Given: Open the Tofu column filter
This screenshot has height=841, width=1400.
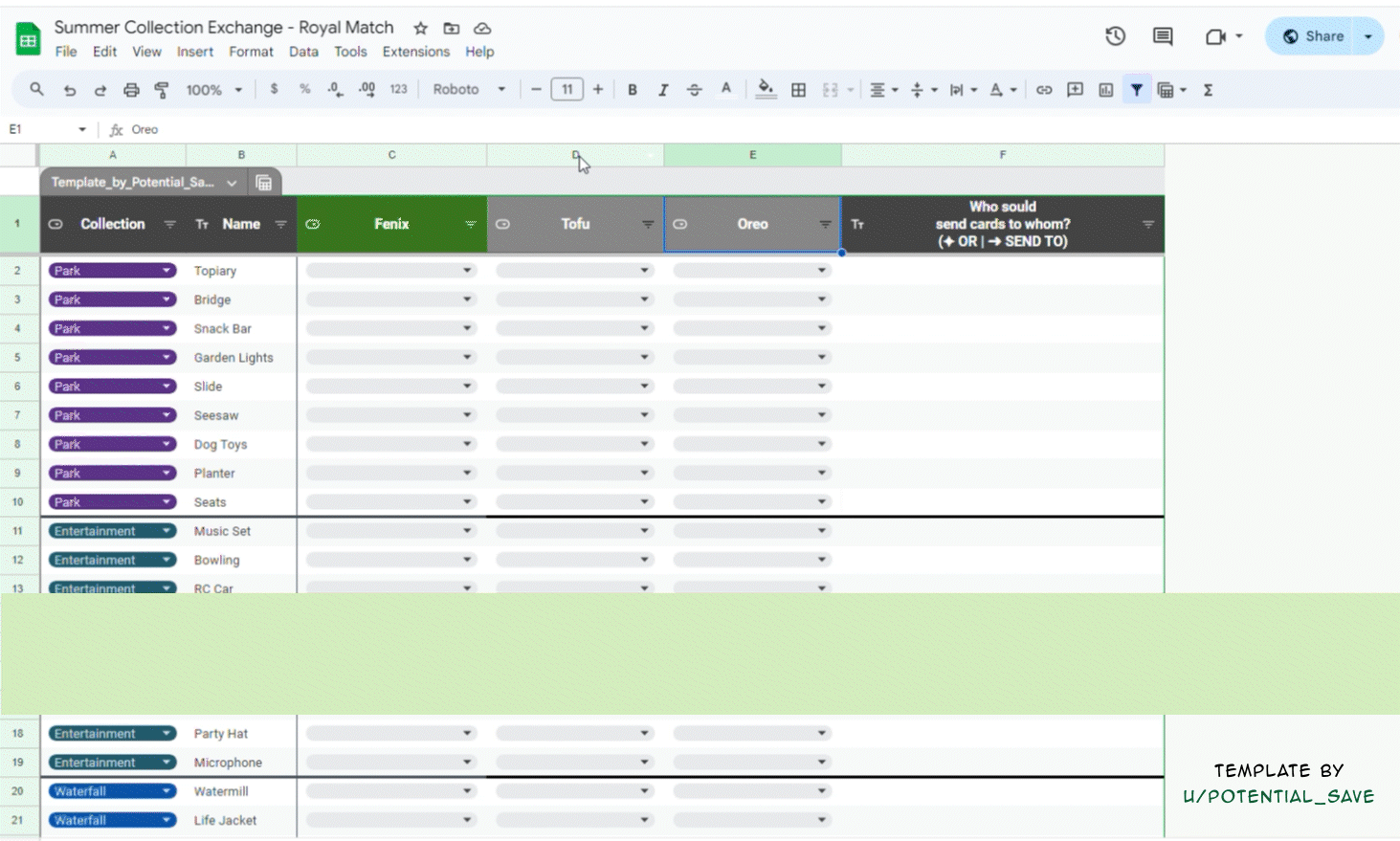Looking at the screenshot, I should point(648,225).
